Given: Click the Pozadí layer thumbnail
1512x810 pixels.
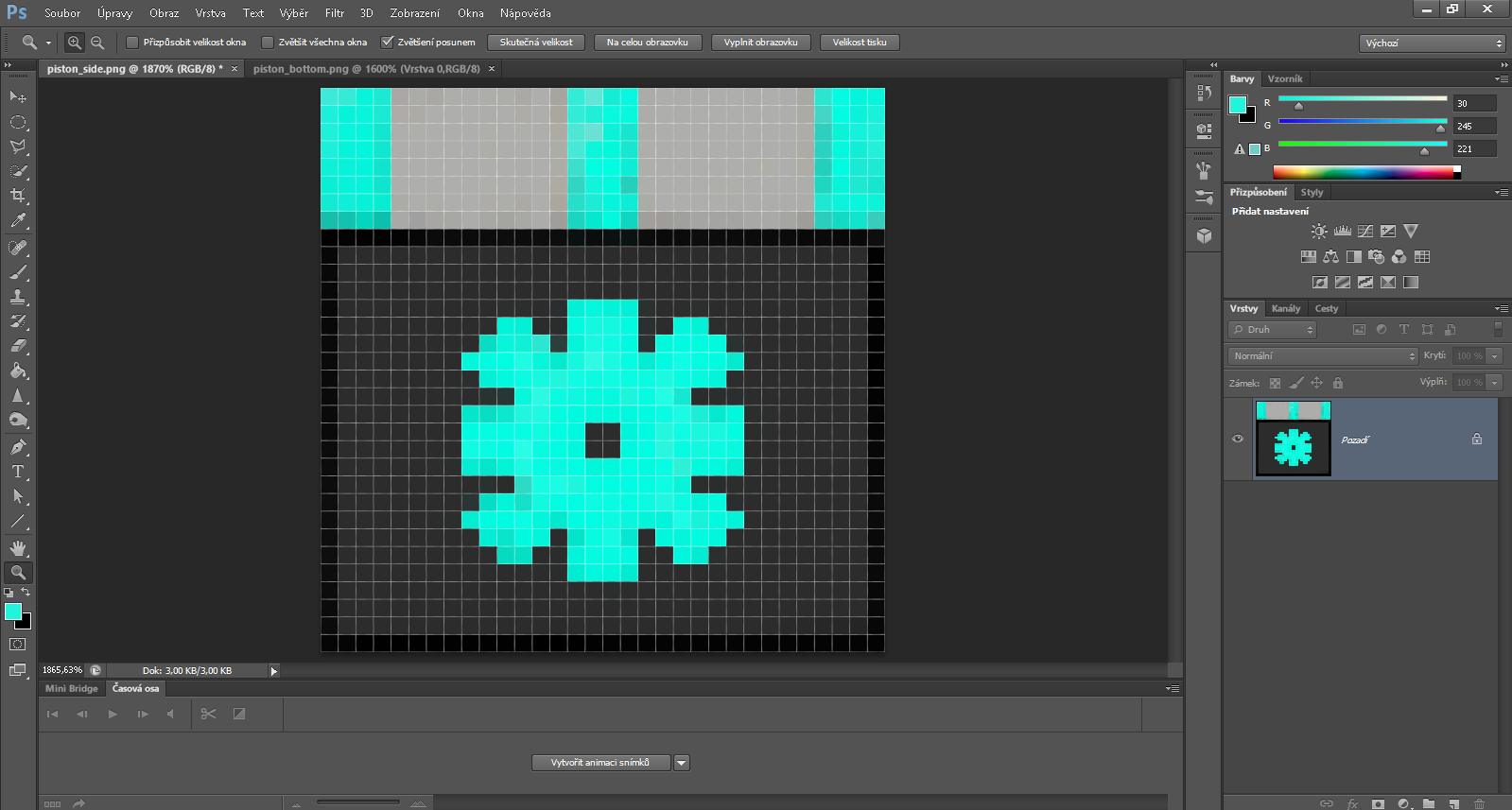Looking at the screenshot, I should [1293, 439].
